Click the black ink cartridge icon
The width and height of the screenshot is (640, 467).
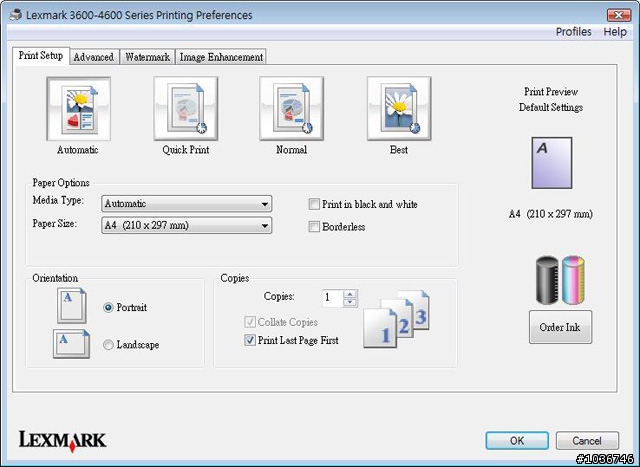click(547, 280)
